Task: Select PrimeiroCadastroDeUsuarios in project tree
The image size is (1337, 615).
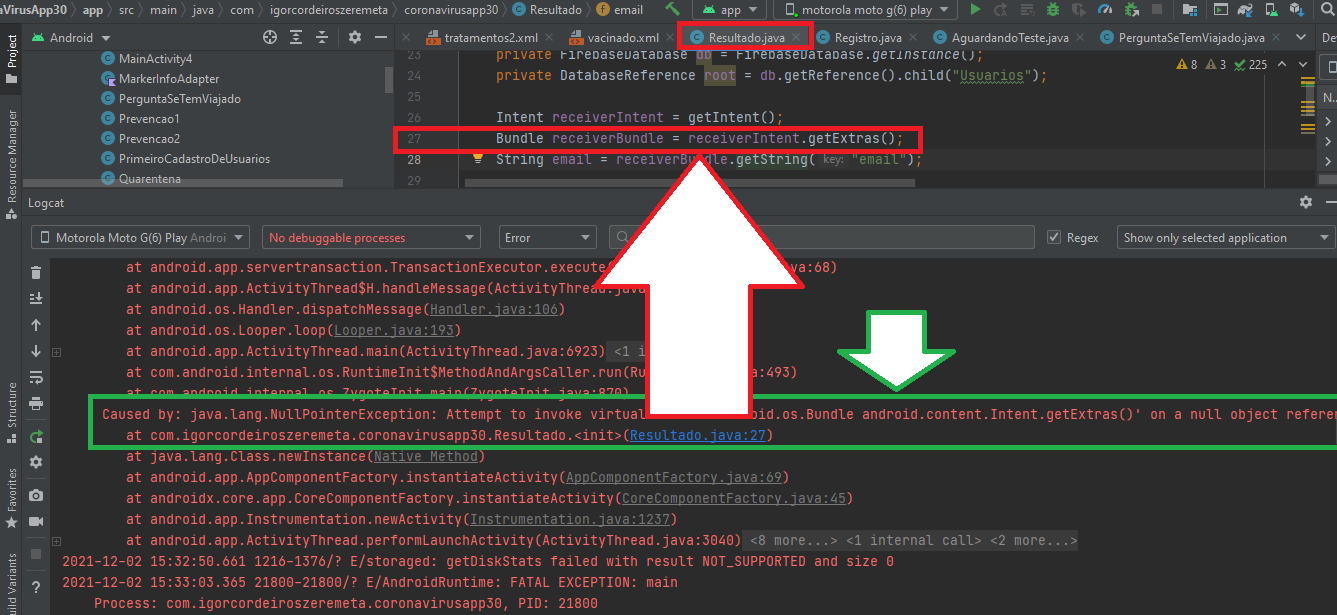Action: [194, 158]
